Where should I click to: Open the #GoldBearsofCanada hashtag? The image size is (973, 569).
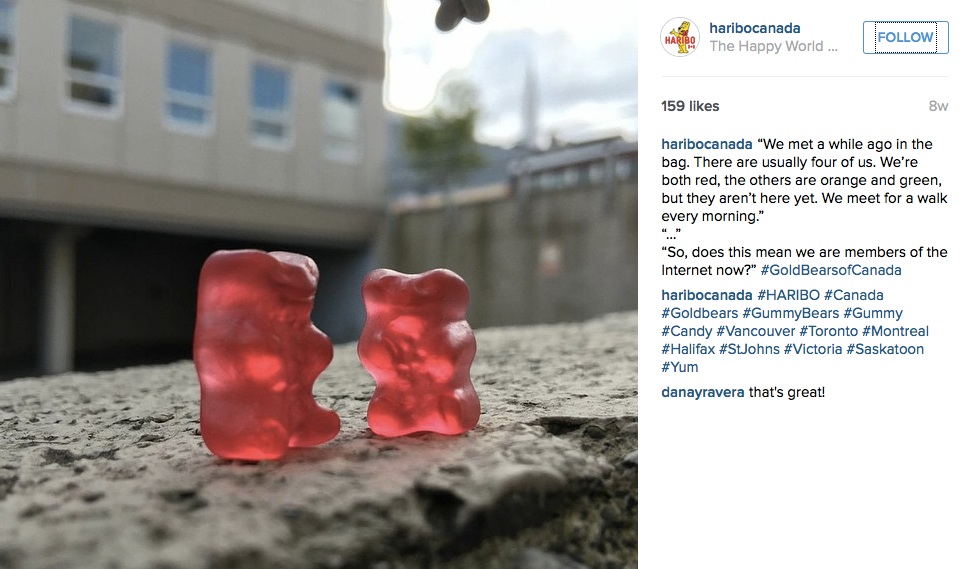[831, 270]
